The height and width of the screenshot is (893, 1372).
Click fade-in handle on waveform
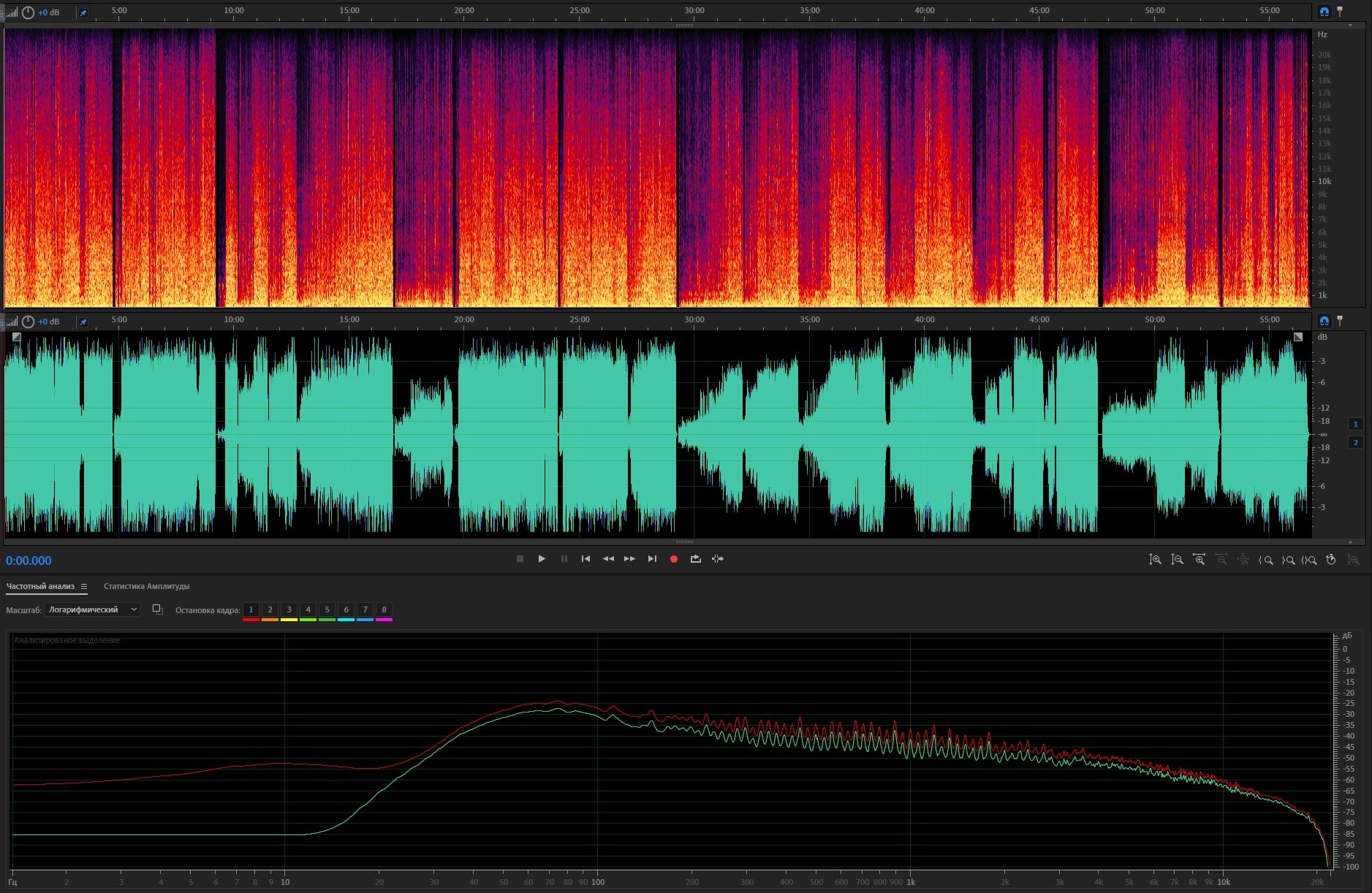17,337
